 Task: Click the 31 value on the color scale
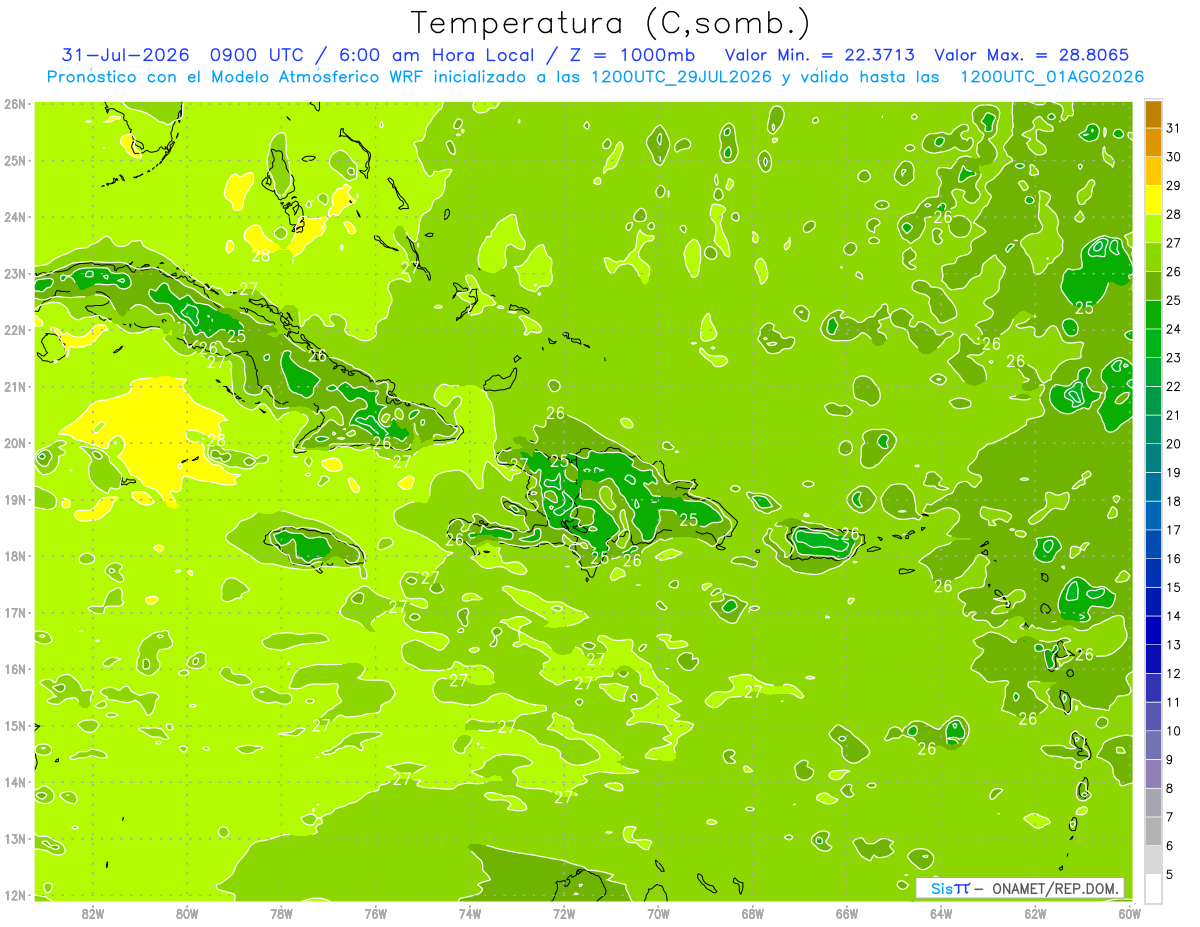pos(1174,128)
